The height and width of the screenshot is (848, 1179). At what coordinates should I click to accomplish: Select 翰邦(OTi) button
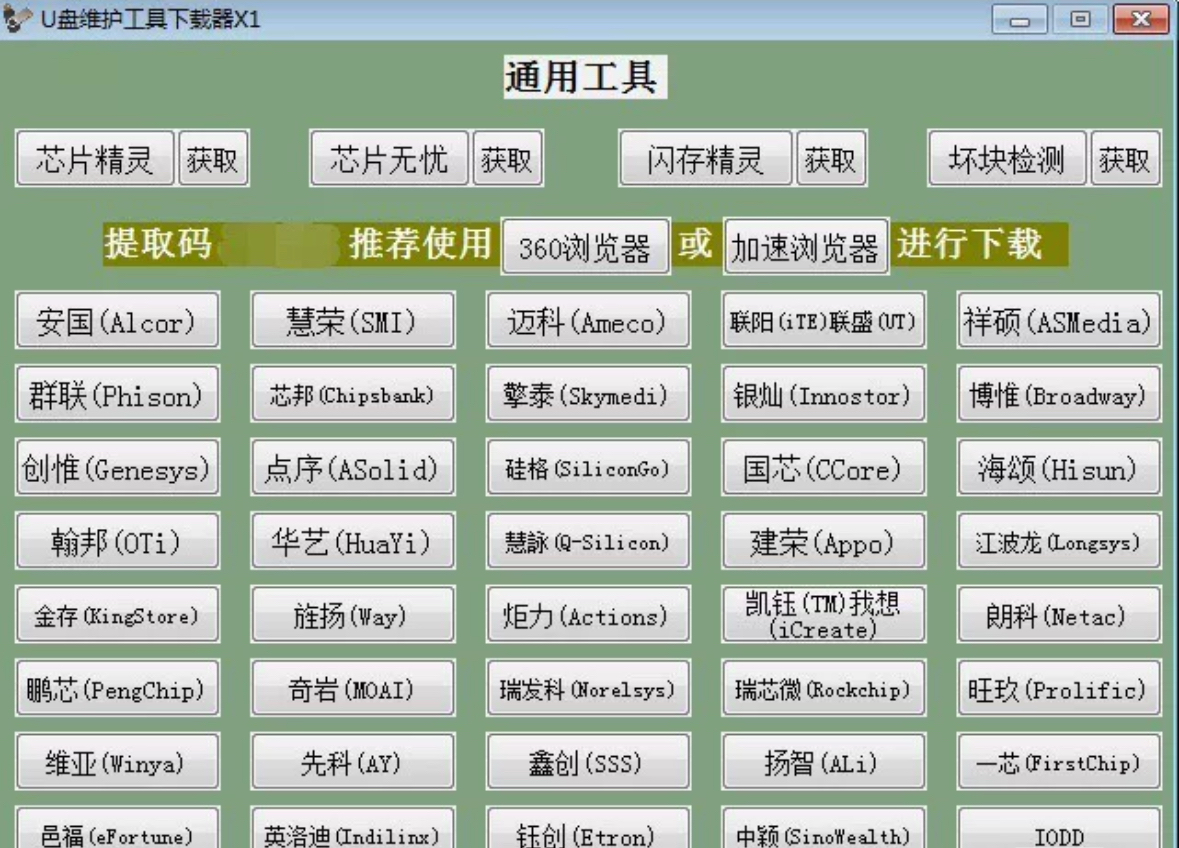click(x=117, y=541)
